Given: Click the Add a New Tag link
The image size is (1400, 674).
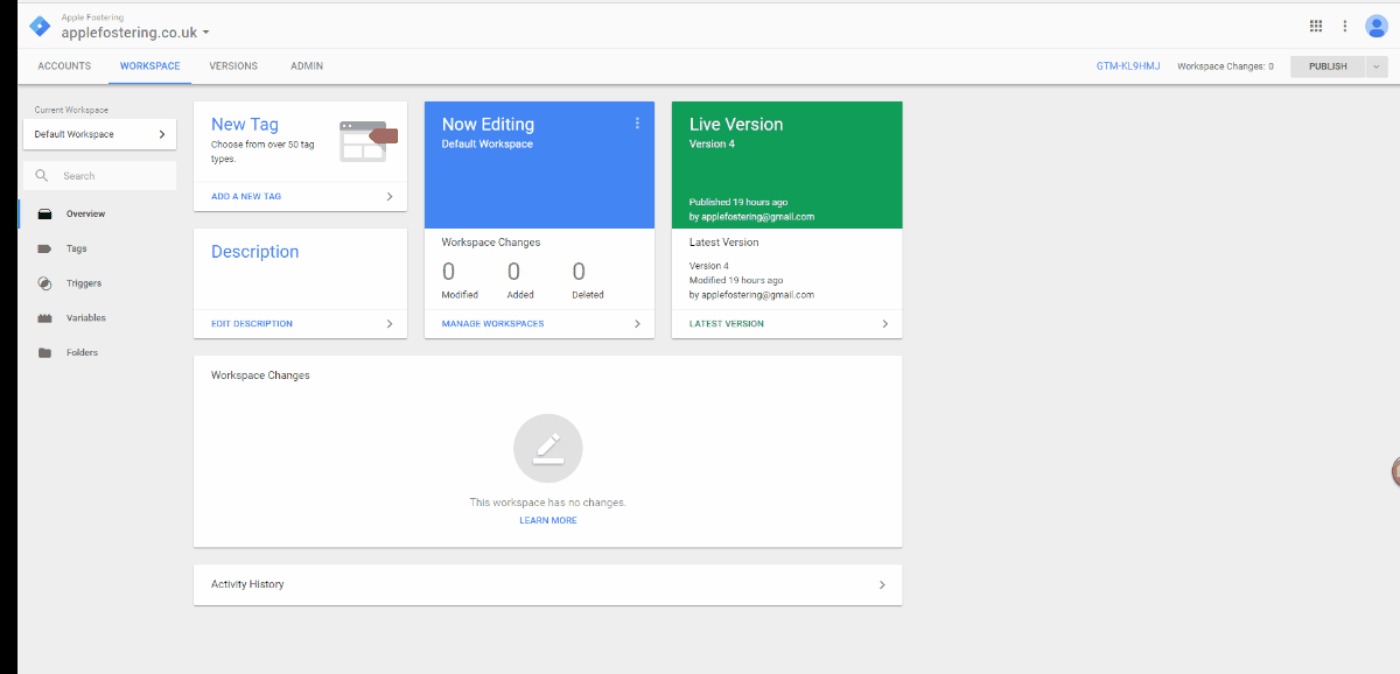Looking at the screenshot, I should (x=246, y=197).
